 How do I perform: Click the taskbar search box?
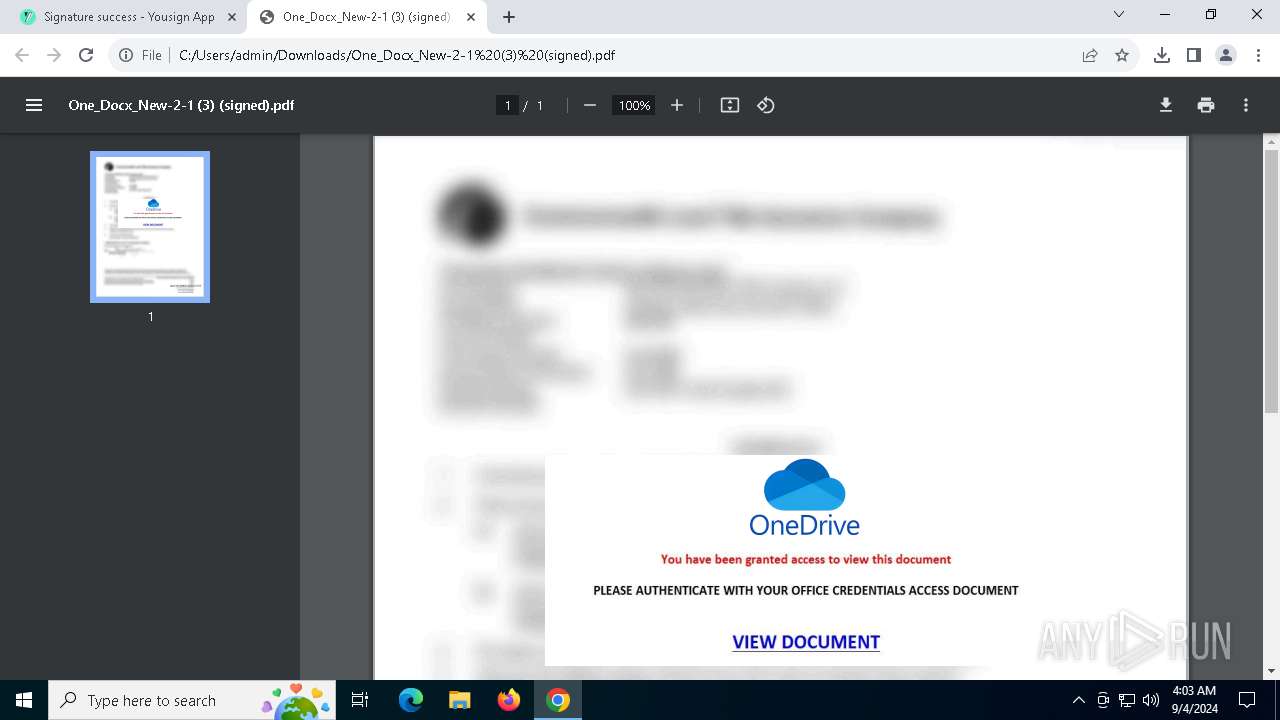tap(192, 700)
